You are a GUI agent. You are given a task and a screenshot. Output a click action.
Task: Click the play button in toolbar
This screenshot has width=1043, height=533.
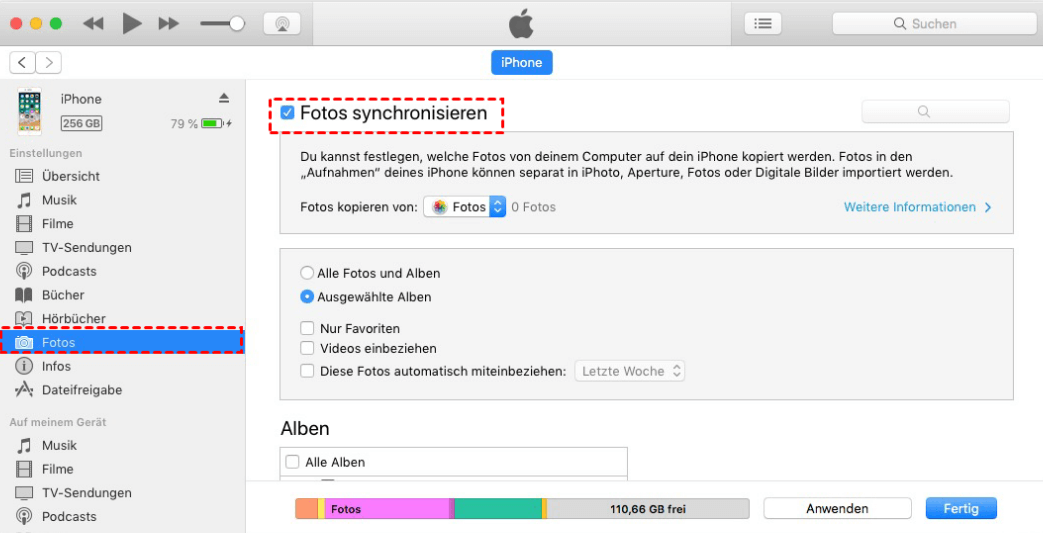click(132, 23)
